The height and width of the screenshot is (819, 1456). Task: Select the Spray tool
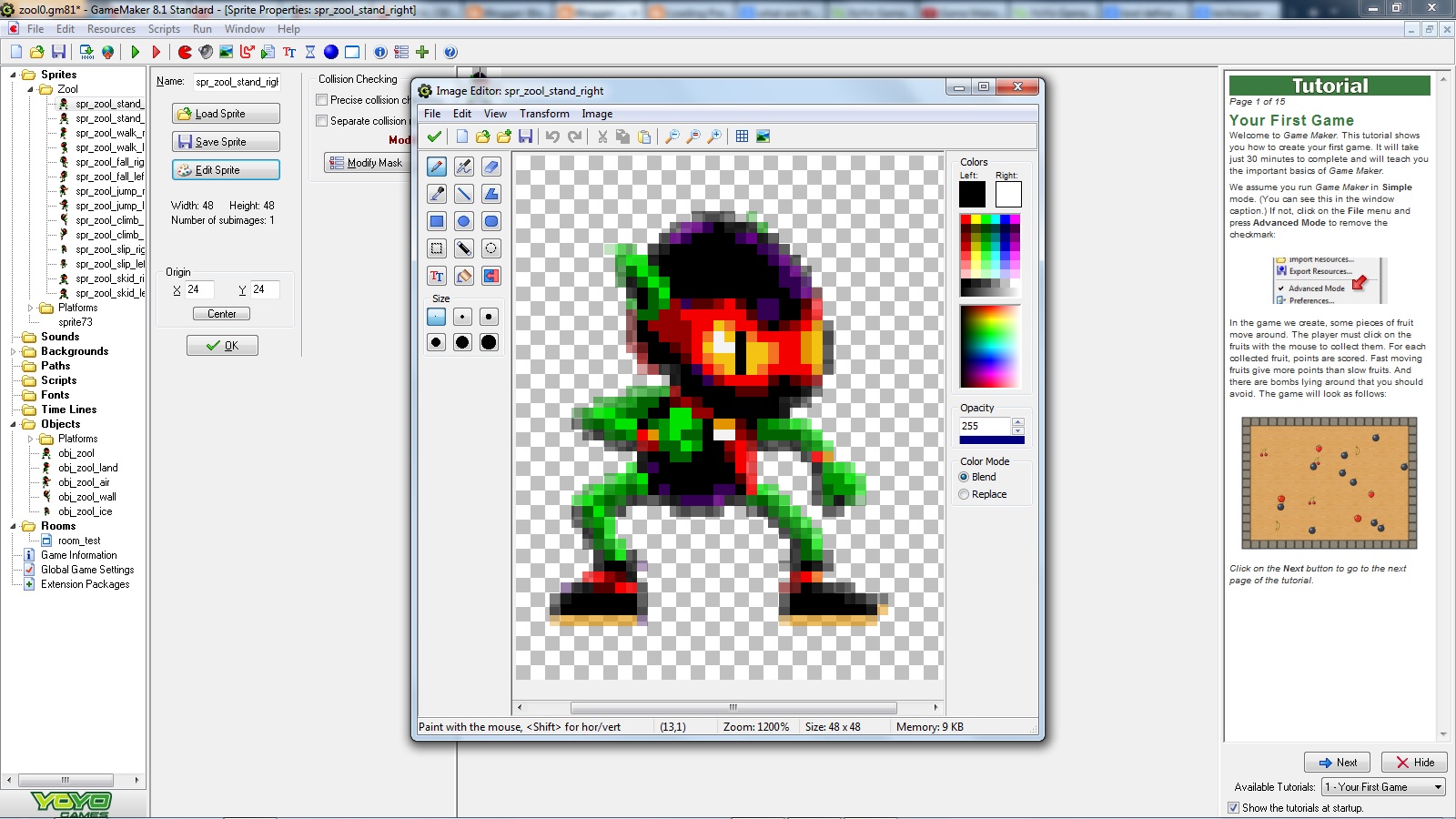pos(464,167)
